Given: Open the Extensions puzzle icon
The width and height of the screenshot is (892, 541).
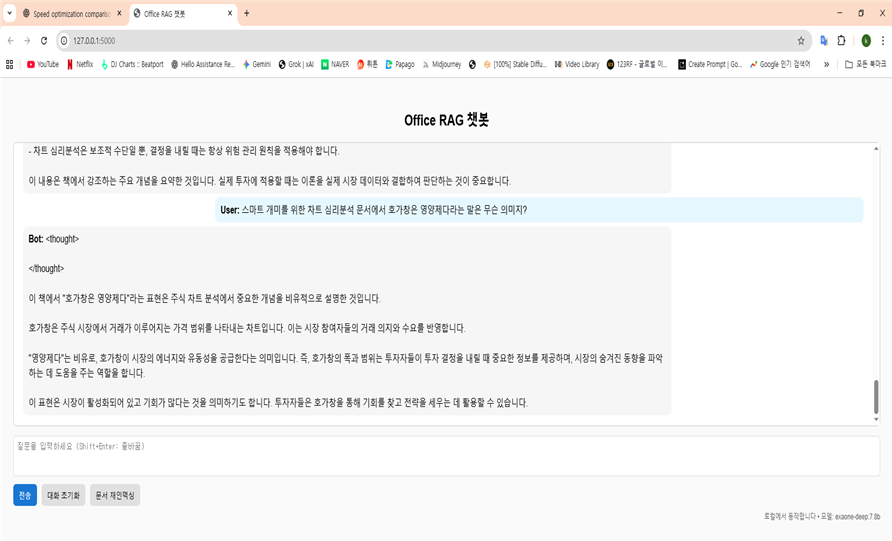Looking at the screenshot, I should (841, 40).
